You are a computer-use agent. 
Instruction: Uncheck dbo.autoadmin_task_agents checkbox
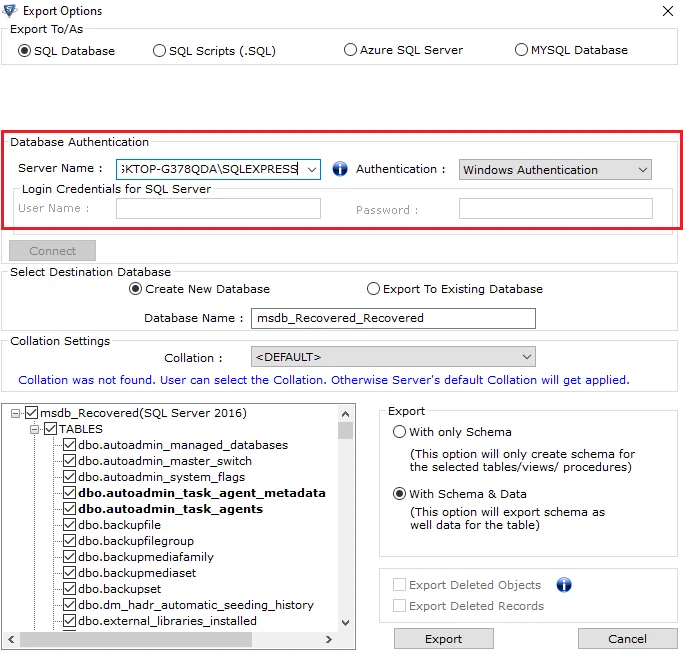click(x=69, y=508)
